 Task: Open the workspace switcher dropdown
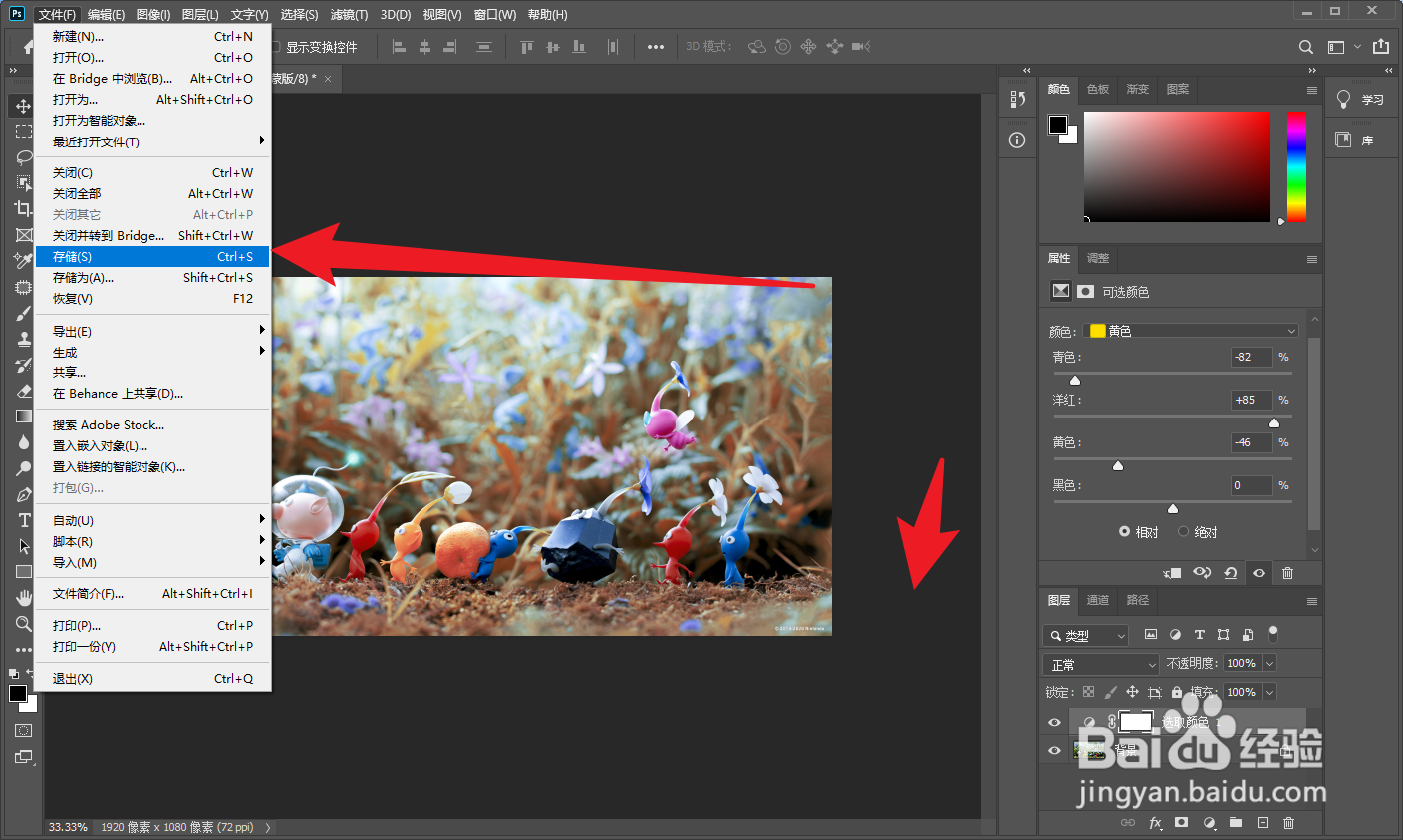[x=1342, y=47]
